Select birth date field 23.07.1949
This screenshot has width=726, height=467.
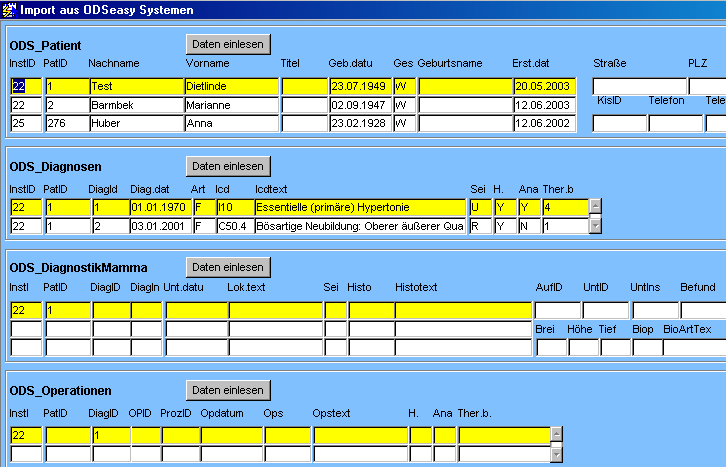tap(360, 86)
